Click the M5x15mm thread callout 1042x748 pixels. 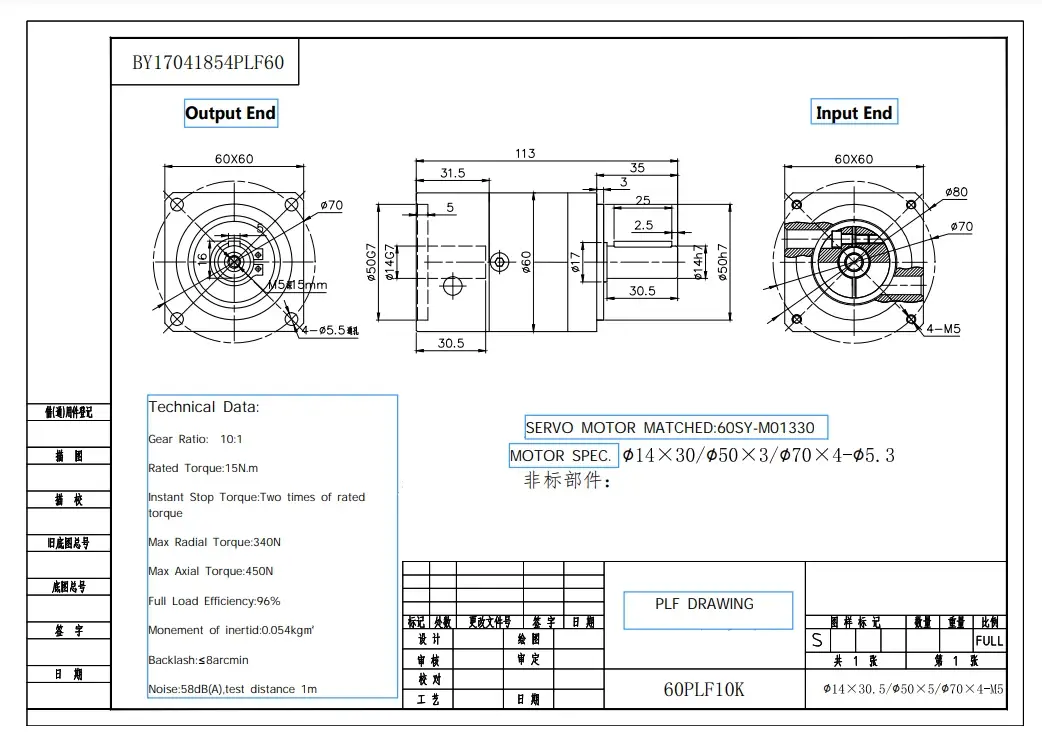(297, 285)
